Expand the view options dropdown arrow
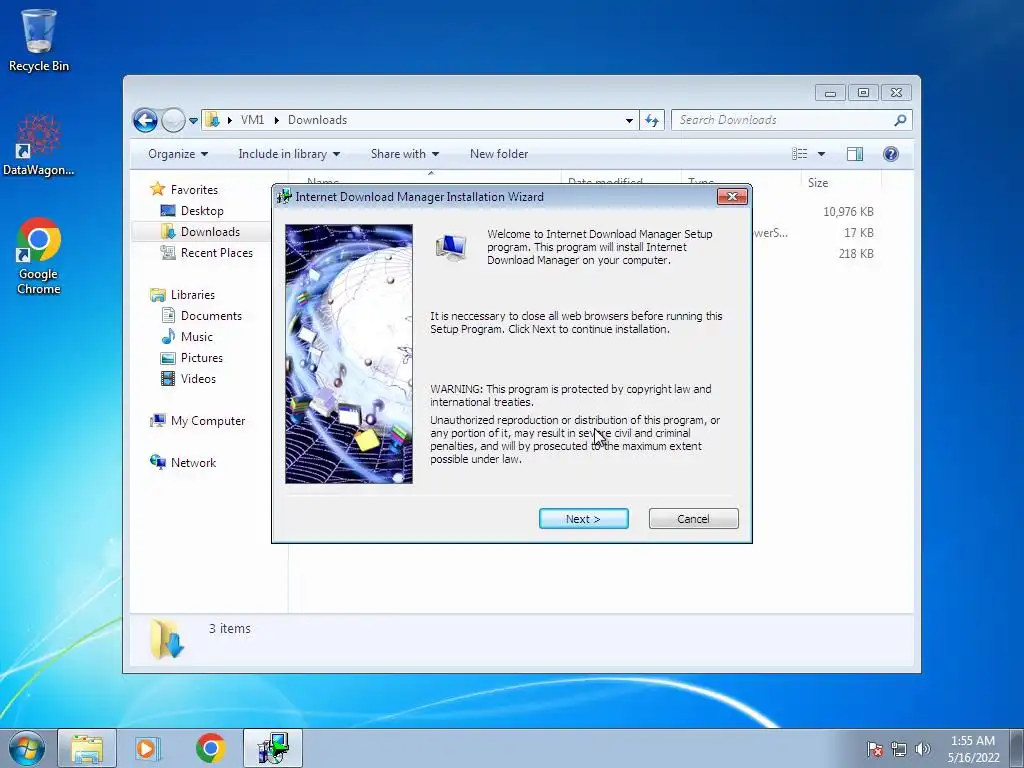This screenshot has width=1024, height=768. pyautogui.click(x=822, y=154)
